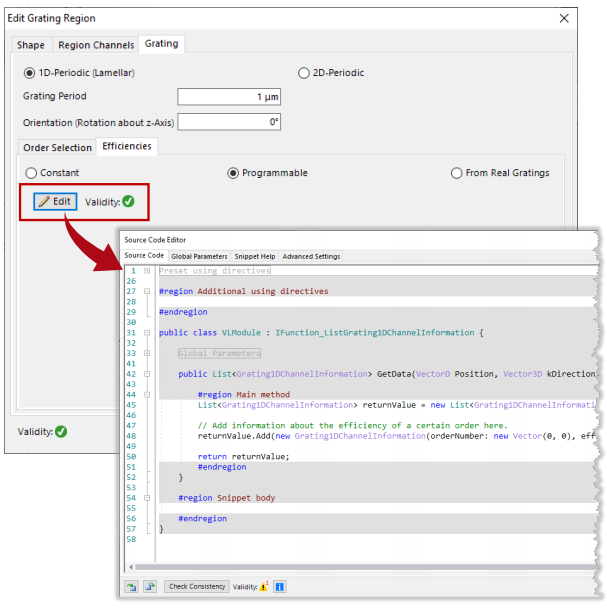607x608 pixels.
Task: Click the Orientation rotation input field
Action: coord(229,122)
